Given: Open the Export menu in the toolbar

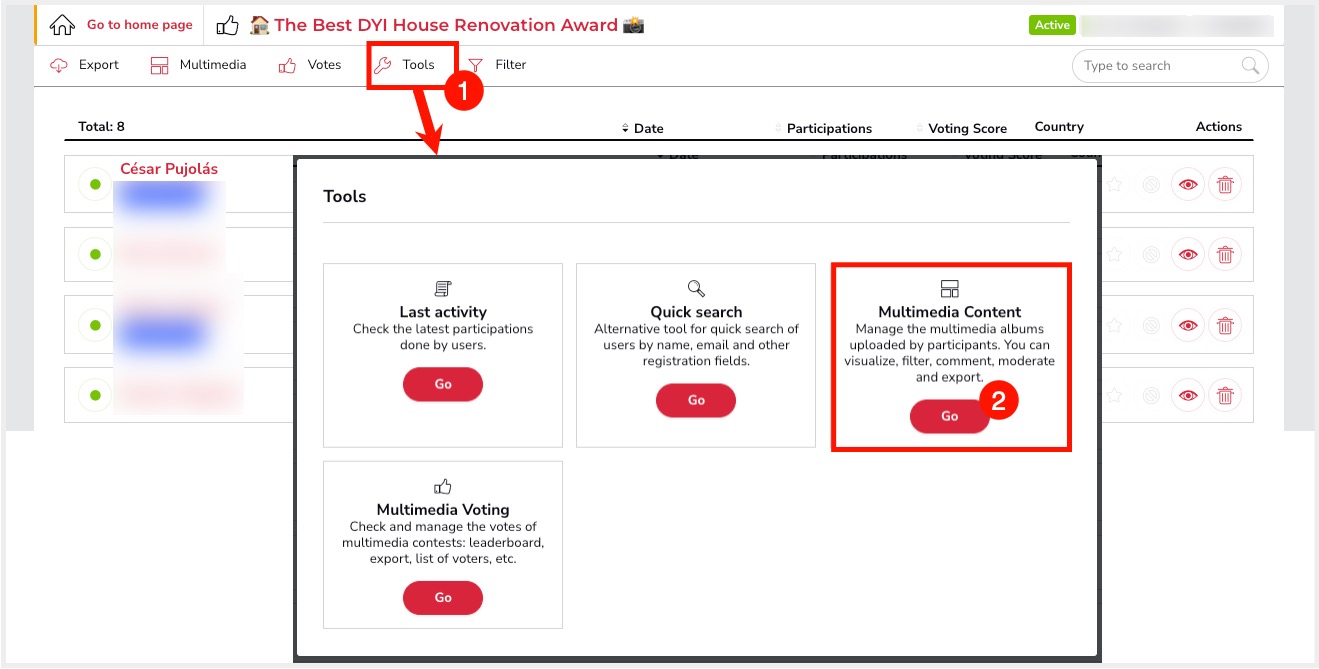Looking at the screenshot, I should (x=85, y=65).
